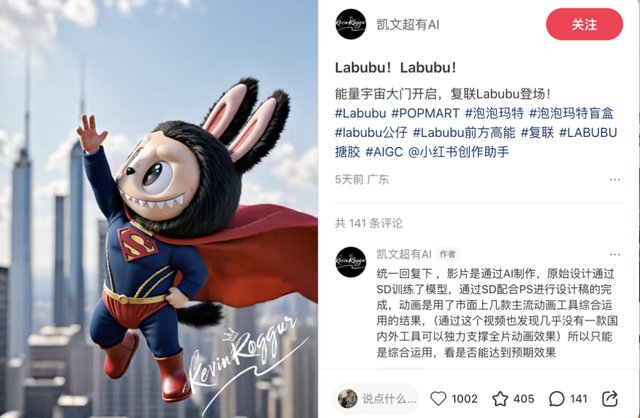
Task: Click the commenter name 凯文超有AI in comments
Action: click(x=404, y=254)
